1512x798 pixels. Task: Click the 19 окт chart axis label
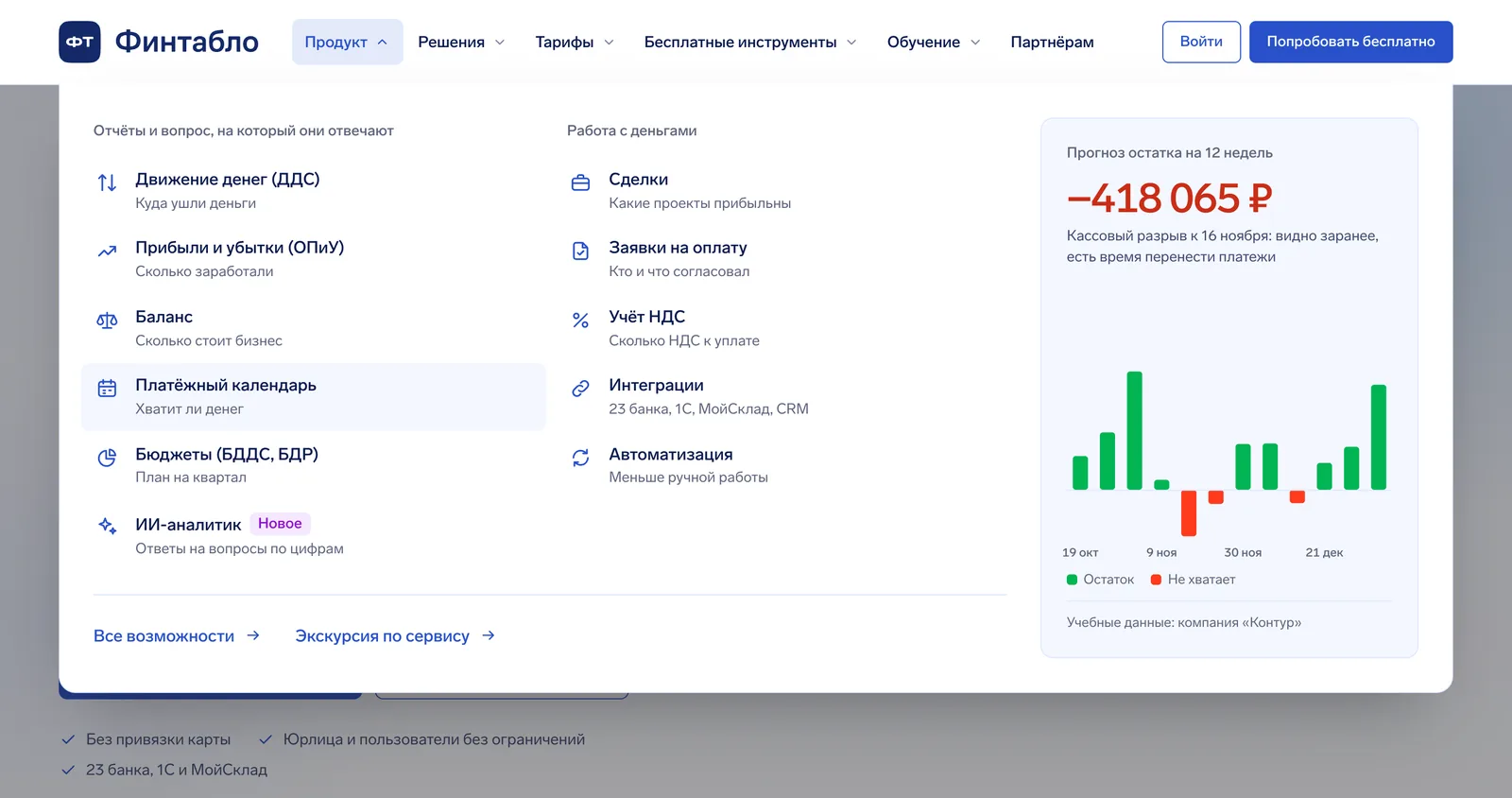pyautogui.click(x=1080, y=552)
